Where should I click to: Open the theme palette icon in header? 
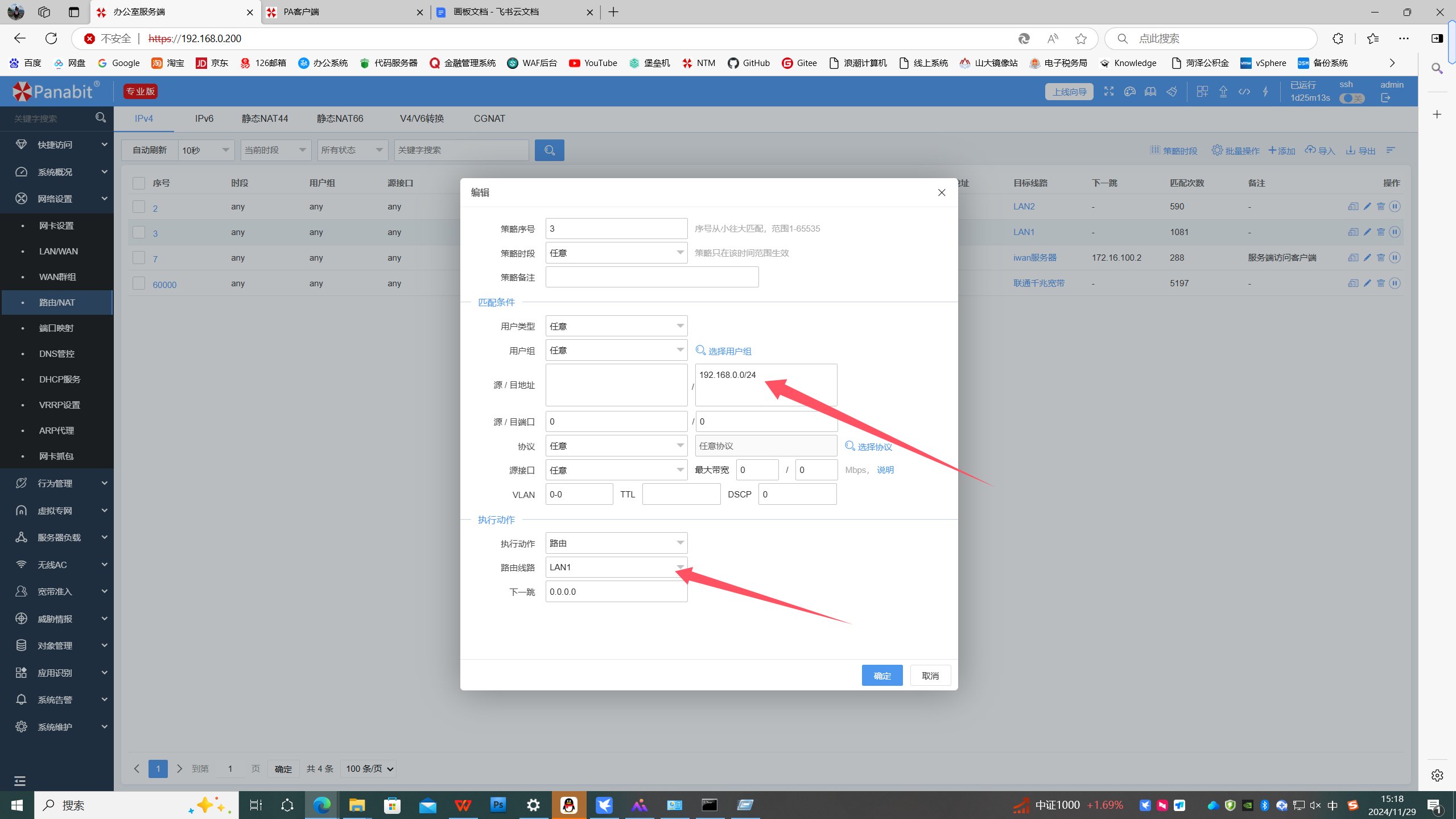click(1129, 91)
